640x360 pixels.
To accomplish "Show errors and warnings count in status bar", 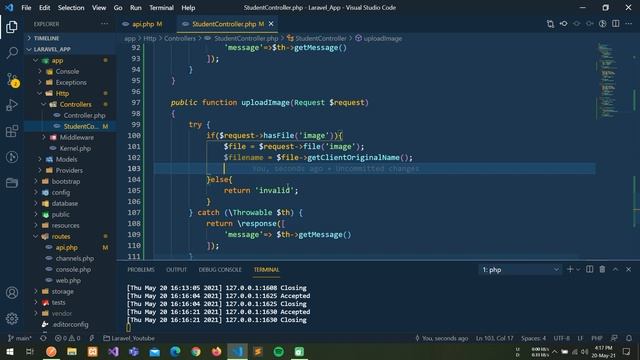I will click(x=67, y=338).
